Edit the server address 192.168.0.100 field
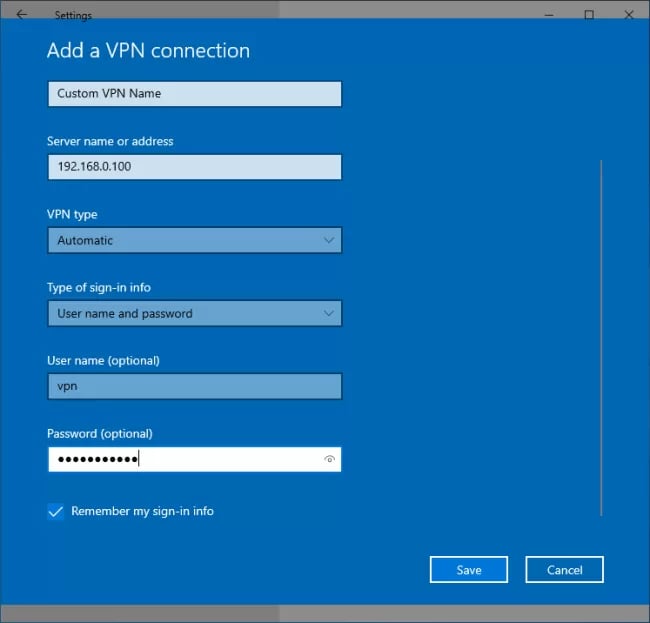This screenshot has height=623, width=650. (x=195, y=167)
